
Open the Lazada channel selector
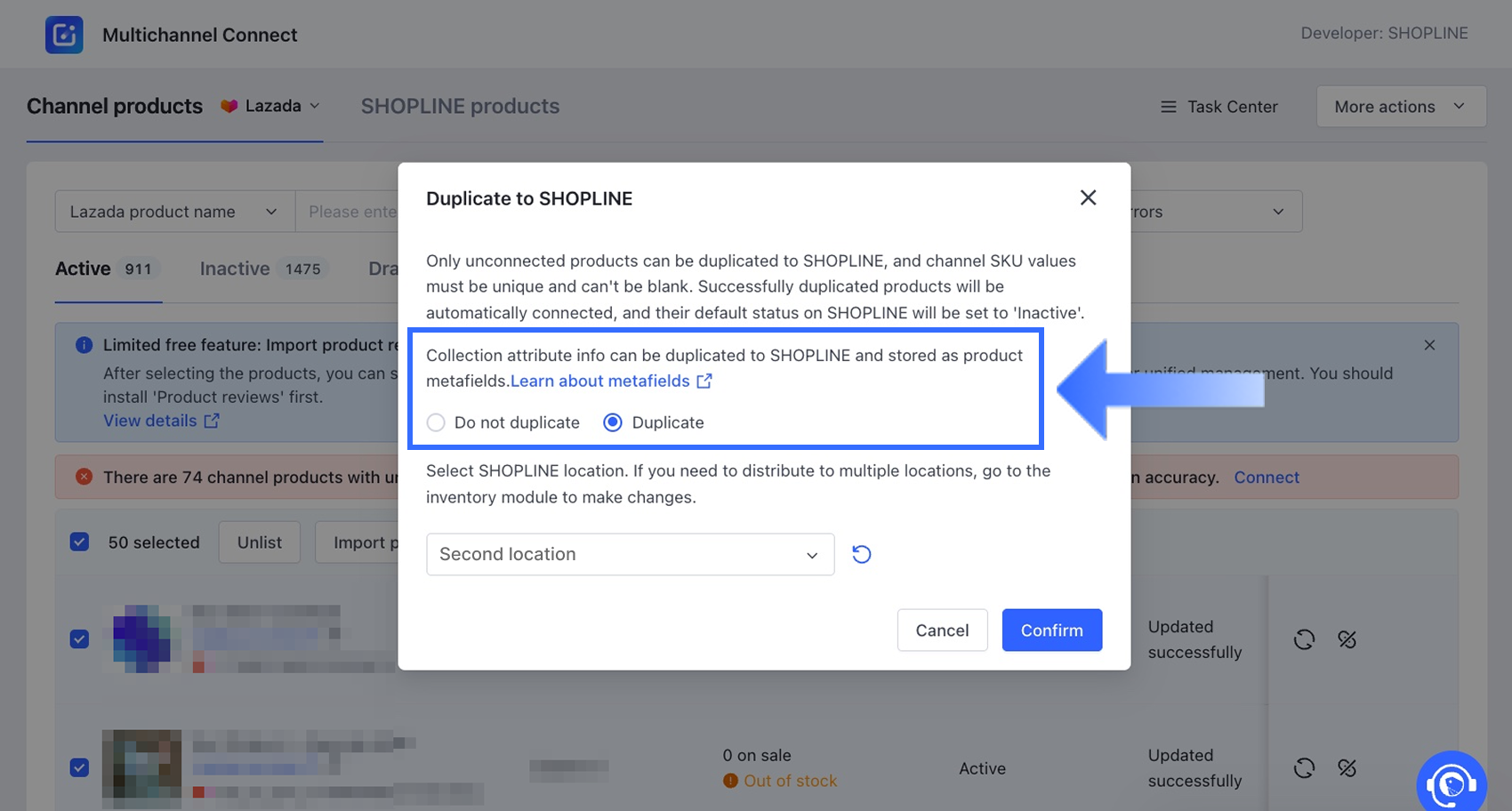[271, 106]
